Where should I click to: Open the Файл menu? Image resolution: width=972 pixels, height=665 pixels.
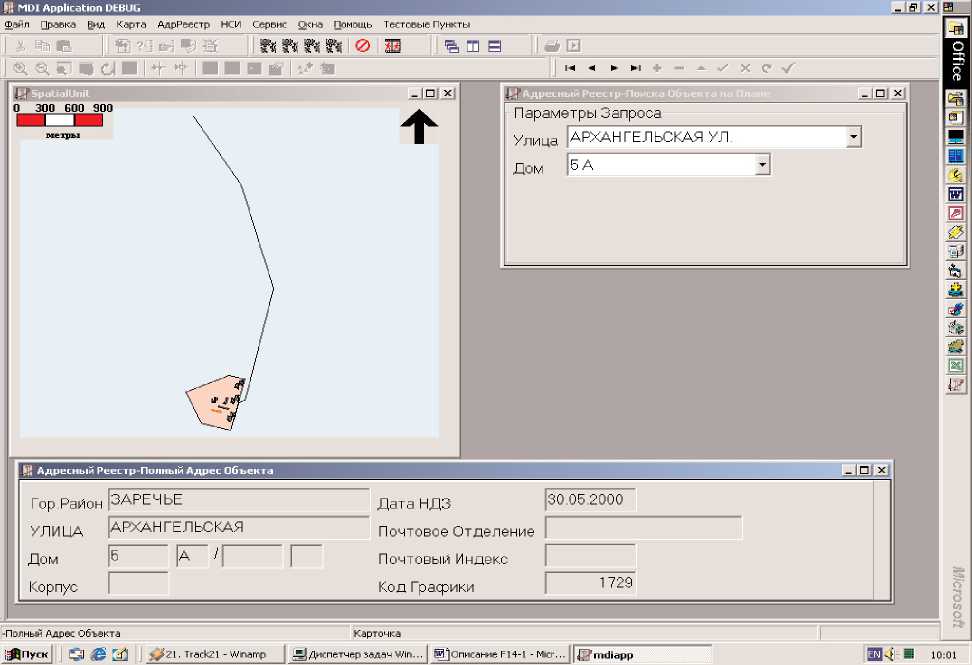(x=17, y=25)
